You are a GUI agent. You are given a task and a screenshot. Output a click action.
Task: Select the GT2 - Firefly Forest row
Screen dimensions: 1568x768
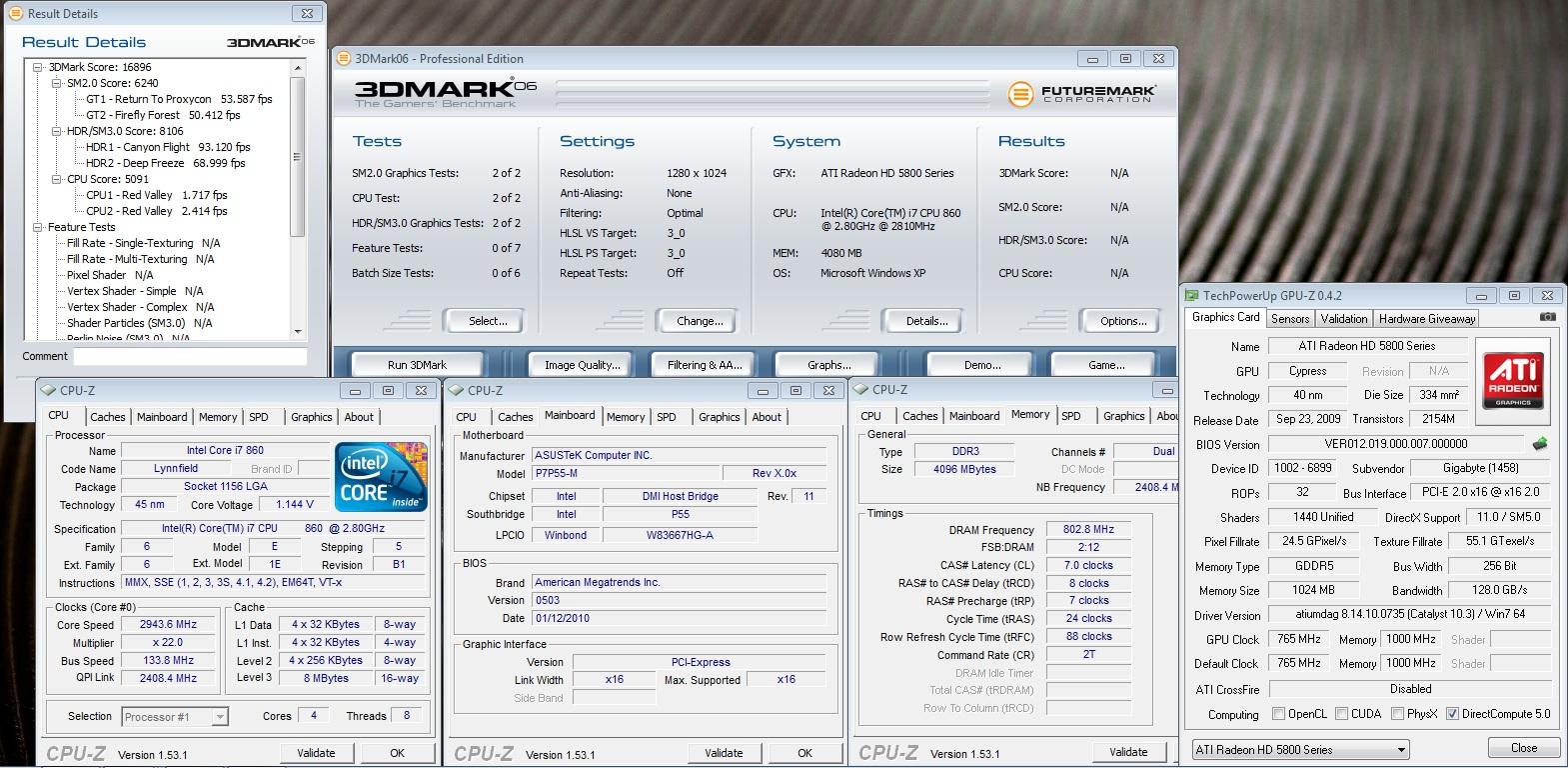[x=163, y=115]
